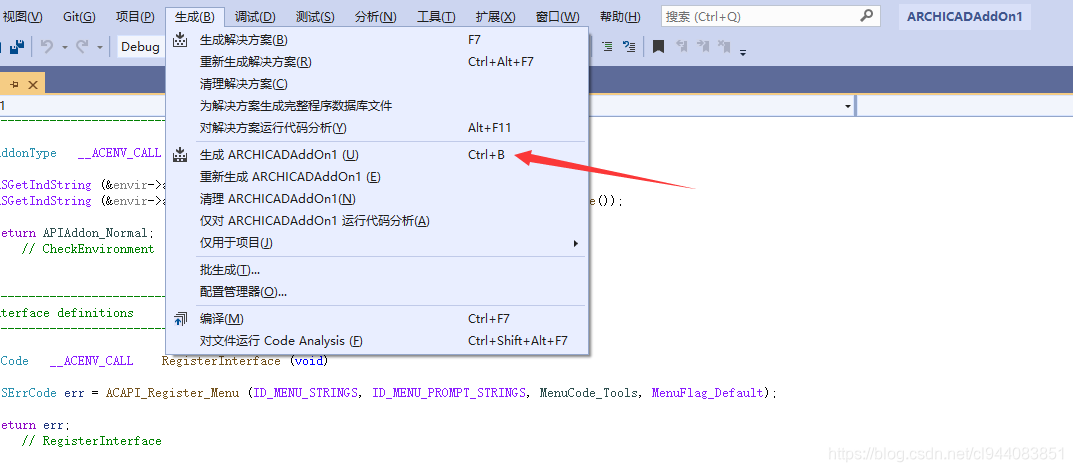Click the // CheckEnvironment comment
This screenshot has height=472, width=1073.
point(88,249)
